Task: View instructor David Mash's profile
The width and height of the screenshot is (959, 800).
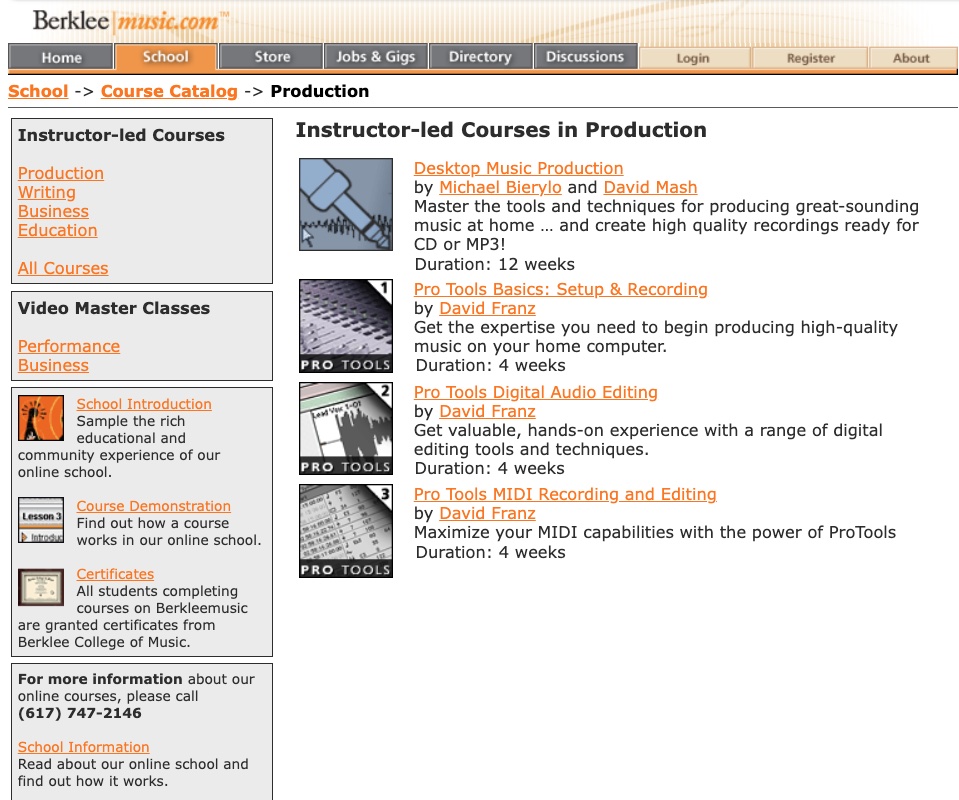Action: pyautogui.click(x=650, y=187)
